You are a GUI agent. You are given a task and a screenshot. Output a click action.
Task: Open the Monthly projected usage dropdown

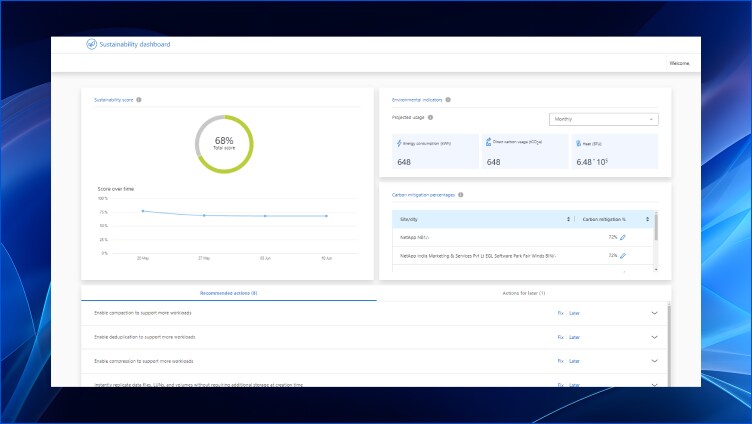tap(603, 119)
